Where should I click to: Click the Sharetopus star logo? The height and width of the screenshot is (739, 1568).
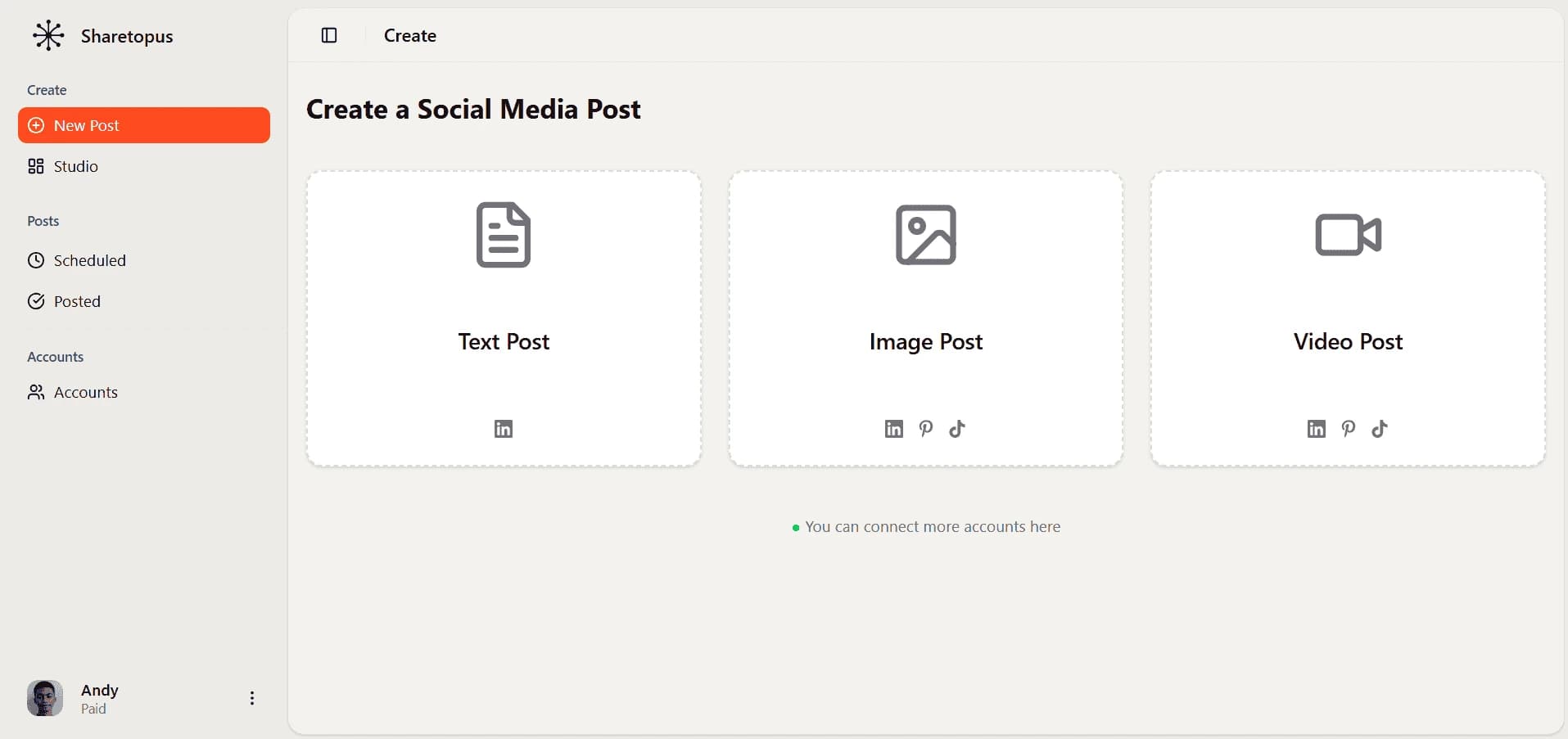[x=48, y=35]
